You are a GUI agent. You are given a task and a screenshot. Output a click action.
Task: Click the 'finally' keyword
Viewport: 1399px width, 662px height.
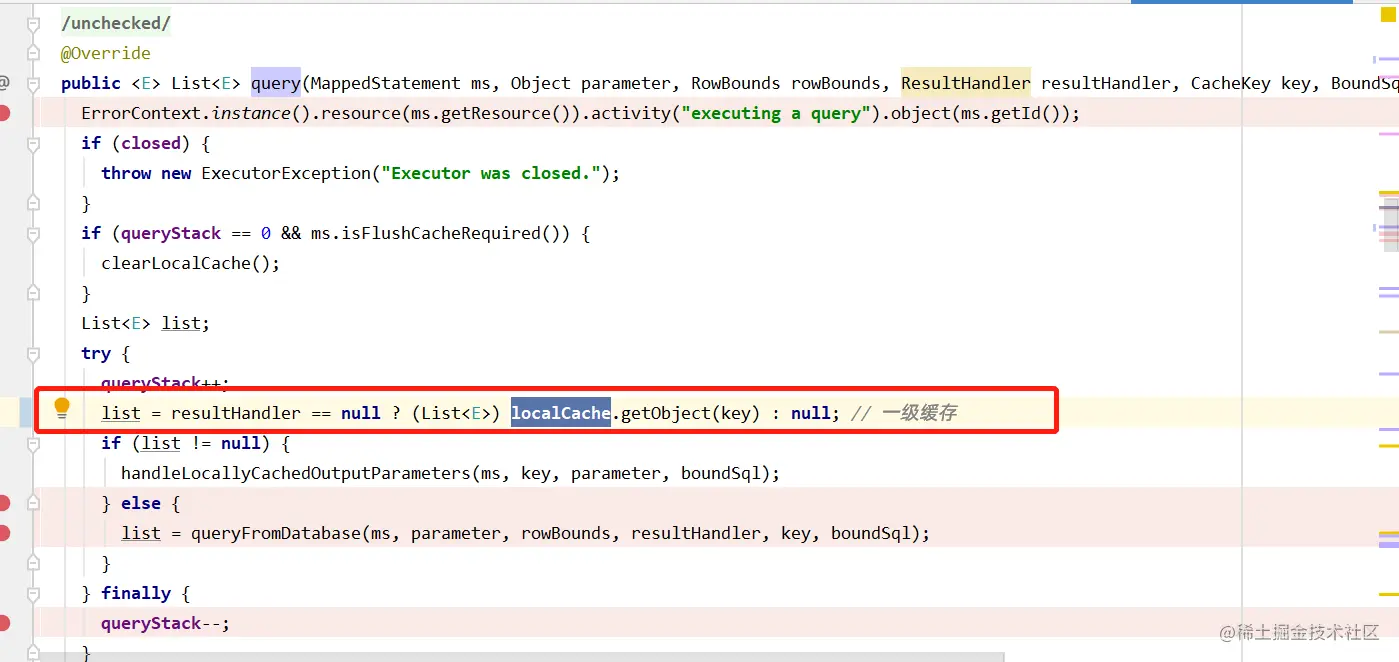[136, 593]
